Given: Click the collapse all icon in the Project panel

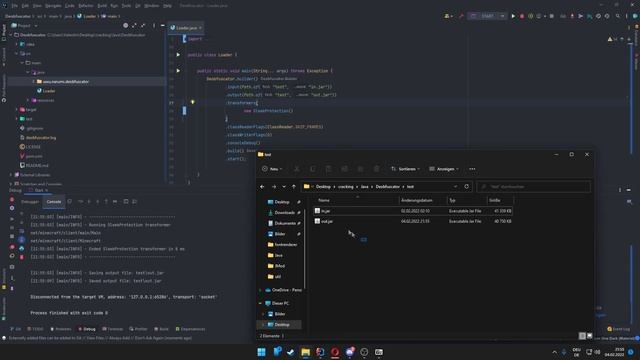Looking at the screenshot, I should click(x=143, y=25).
